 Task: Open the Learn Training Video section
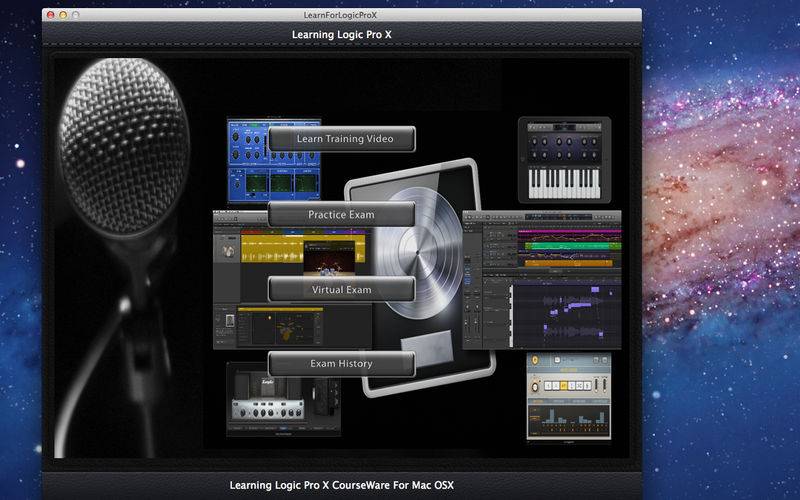tap(342, 139)
